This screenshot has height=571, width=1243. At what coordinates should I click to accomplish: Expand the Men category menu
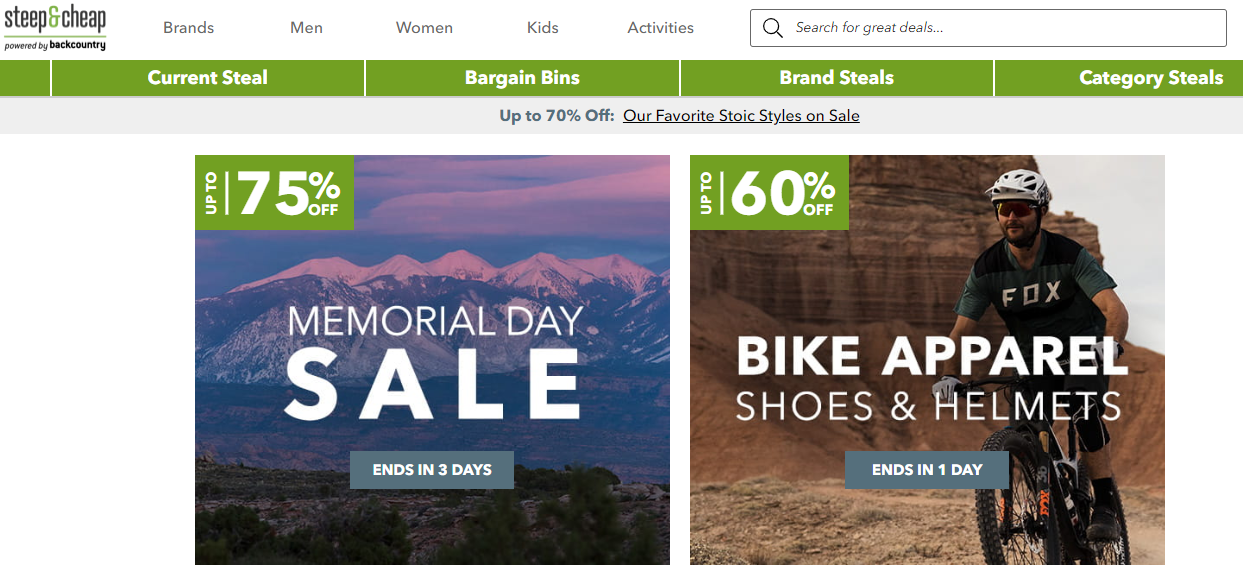point(306,28)
